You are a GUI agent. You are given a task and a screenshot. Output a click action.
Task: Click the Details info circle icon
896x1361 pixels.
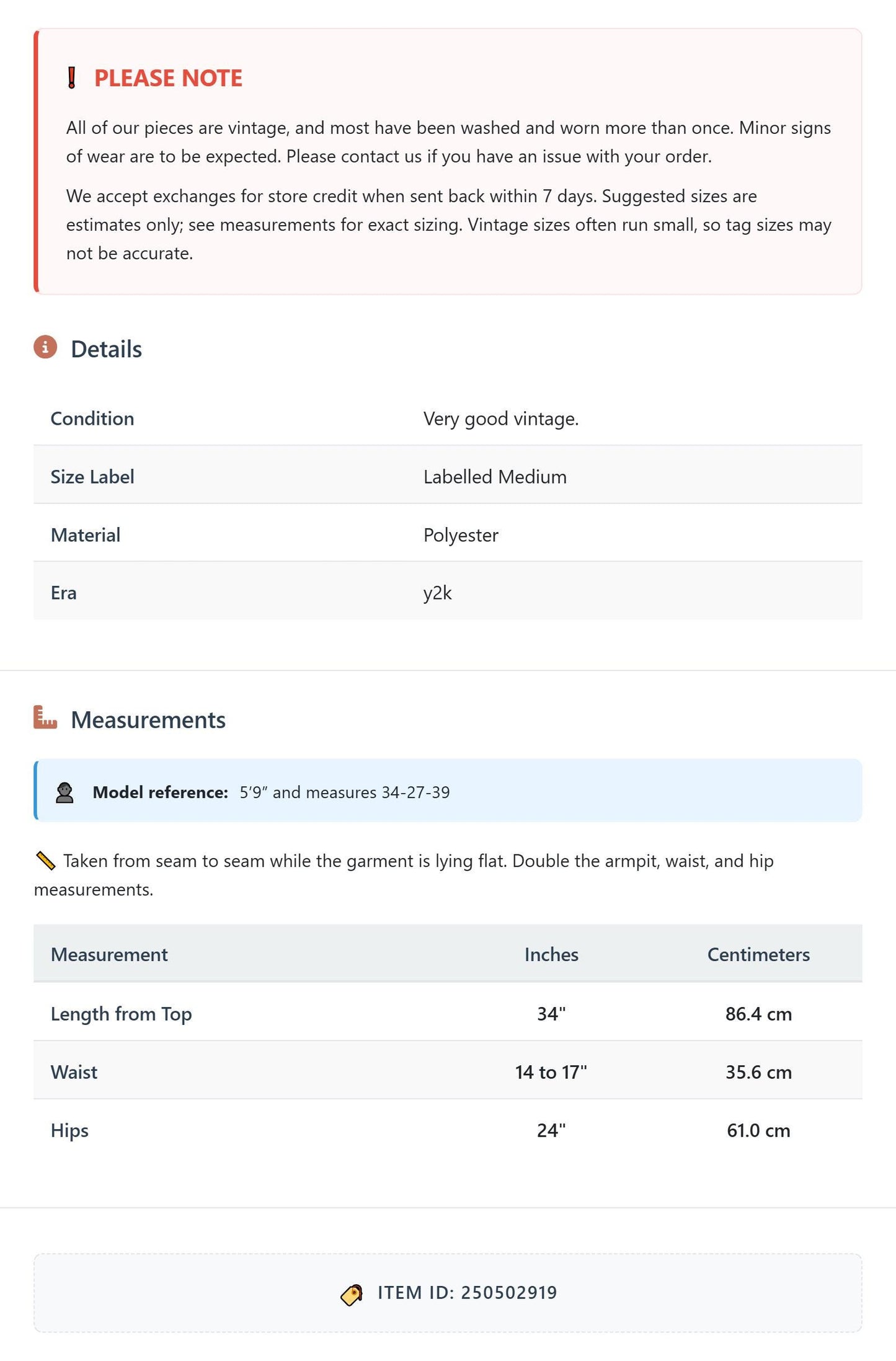(x=45, y=347)
